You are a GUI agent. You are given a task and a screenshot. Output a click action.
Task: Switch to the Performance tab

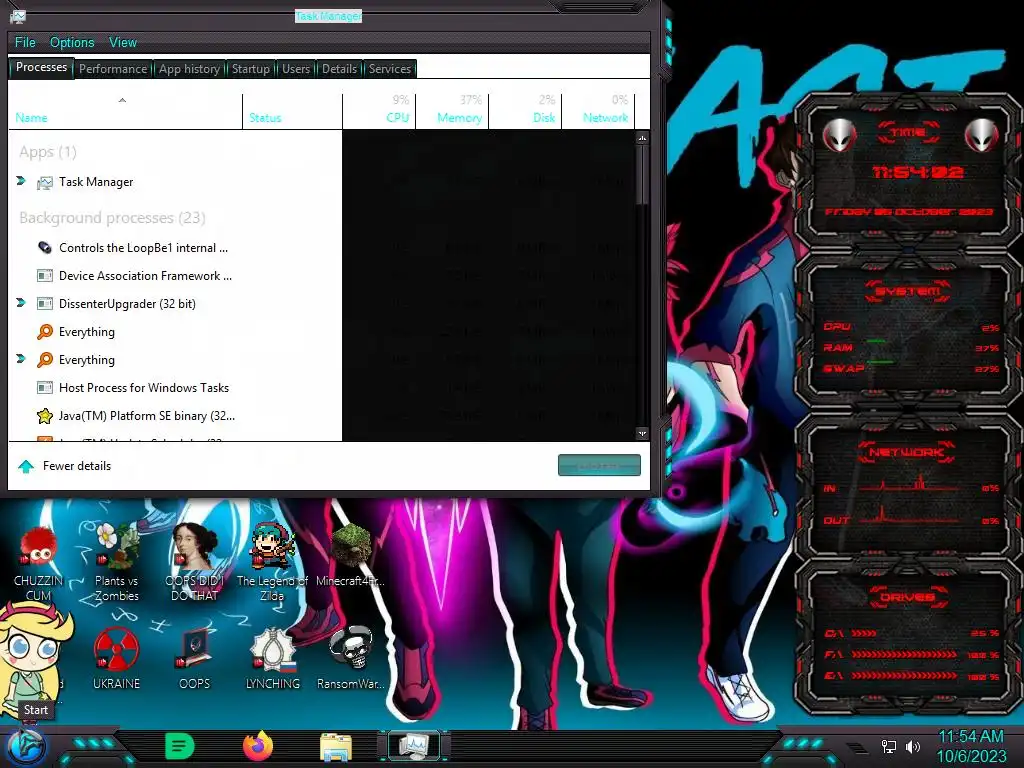click(113, 69)
